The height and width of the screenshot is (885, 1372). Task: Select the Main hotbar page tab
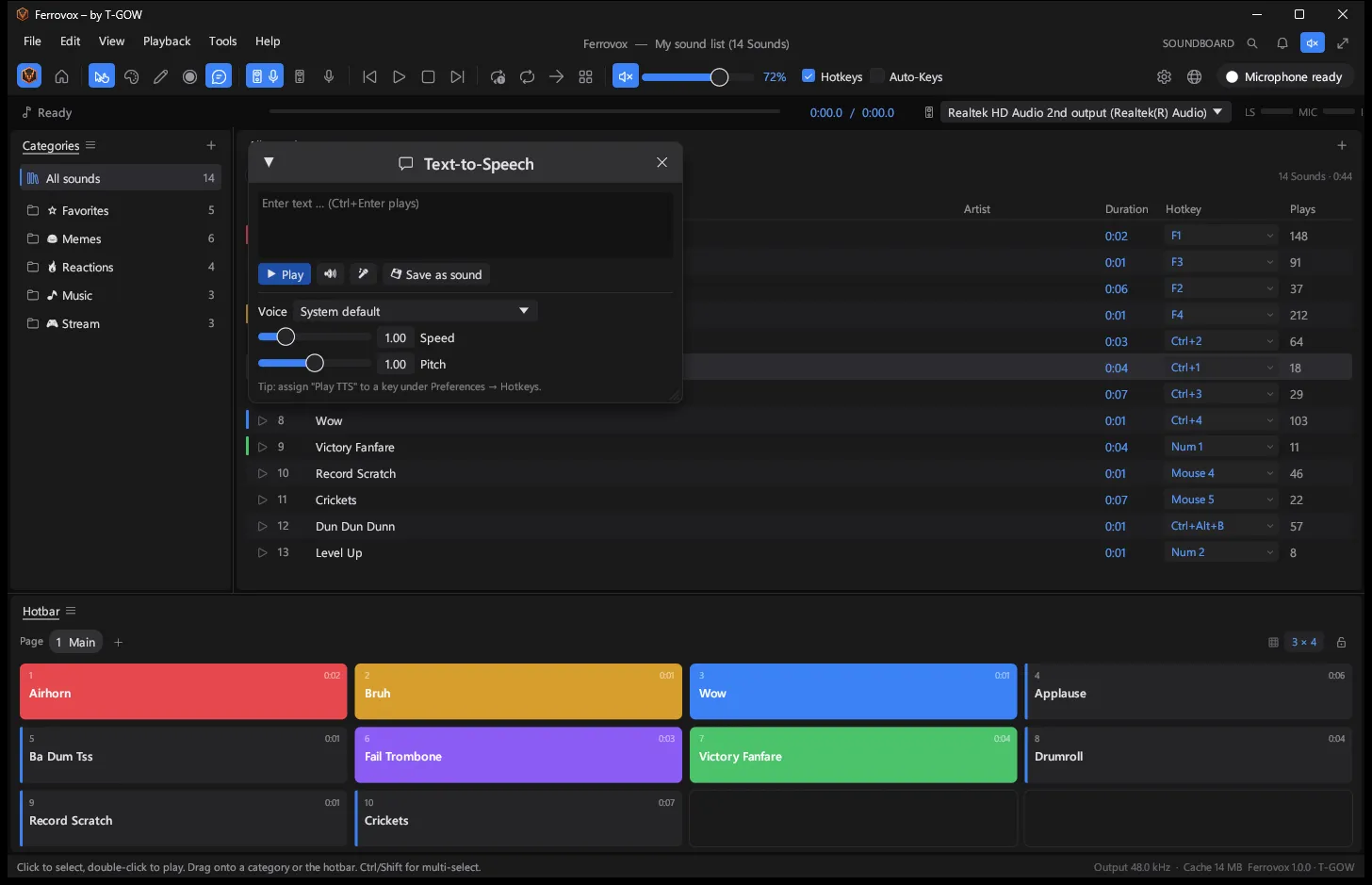[x=75, y=642]
